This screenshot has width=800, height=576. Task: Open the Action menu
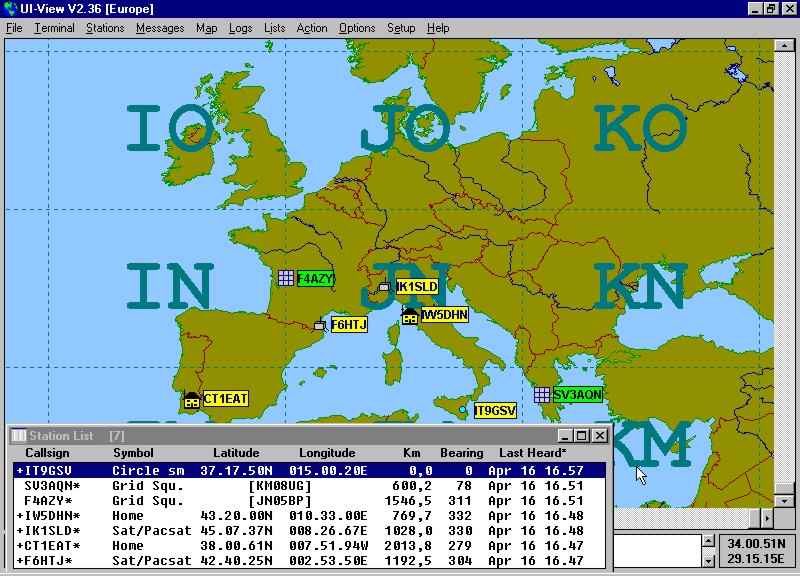312,28
